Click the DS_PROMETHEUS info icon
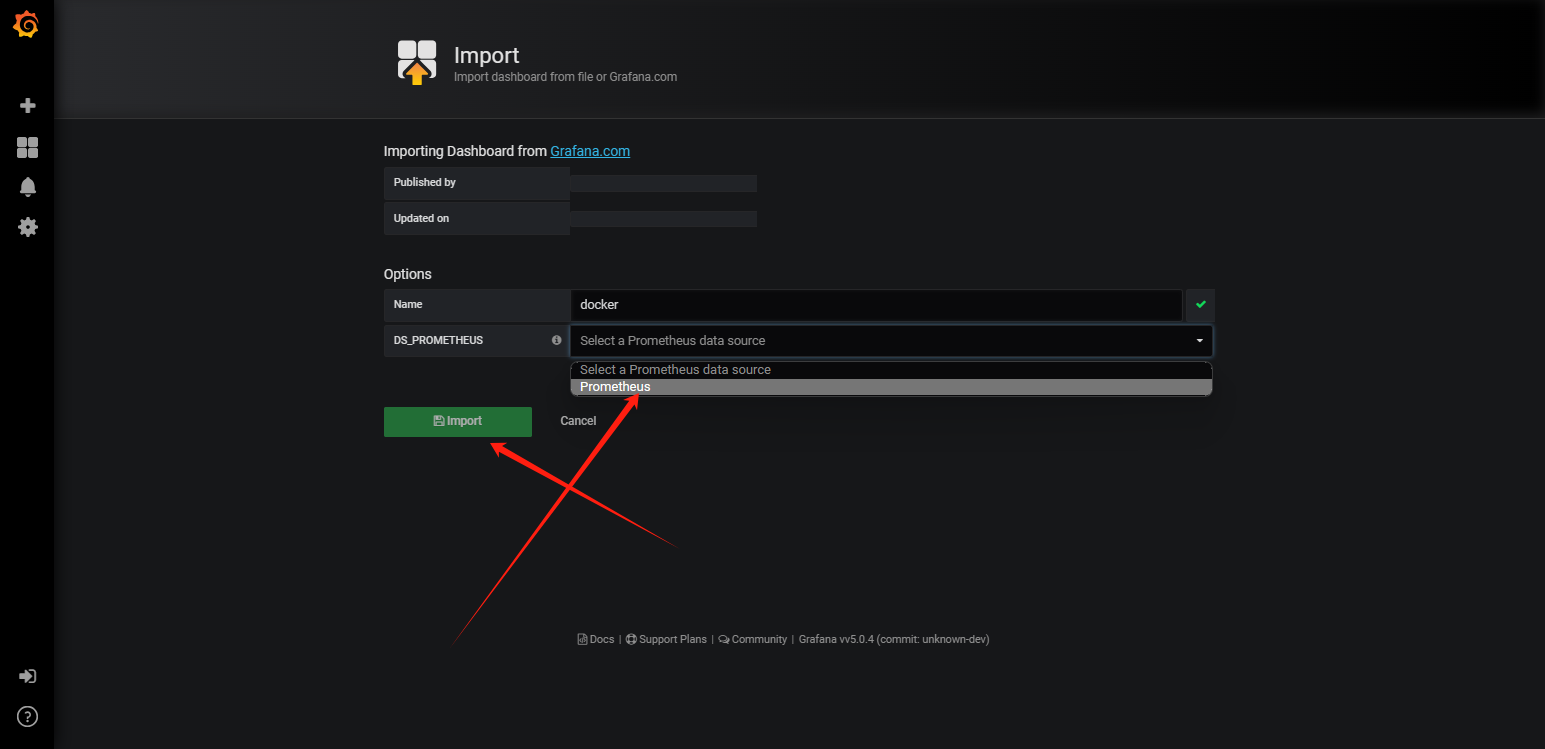The image size is (1545, 749). (x=557, y=340)
